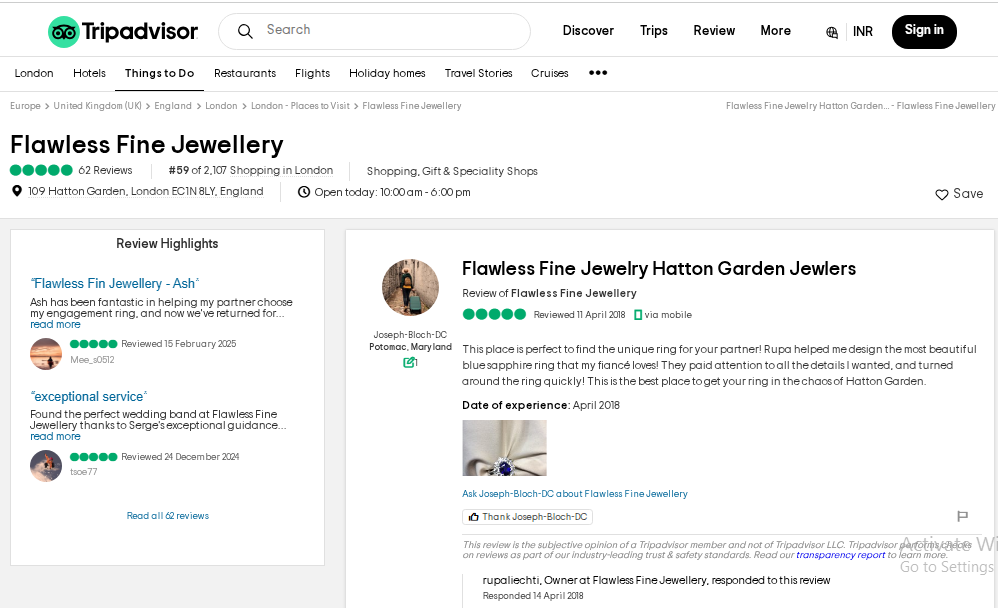The image size is (998, 608).
Task: Select the Things to Do tab
Action: click(x=159, y=73)
